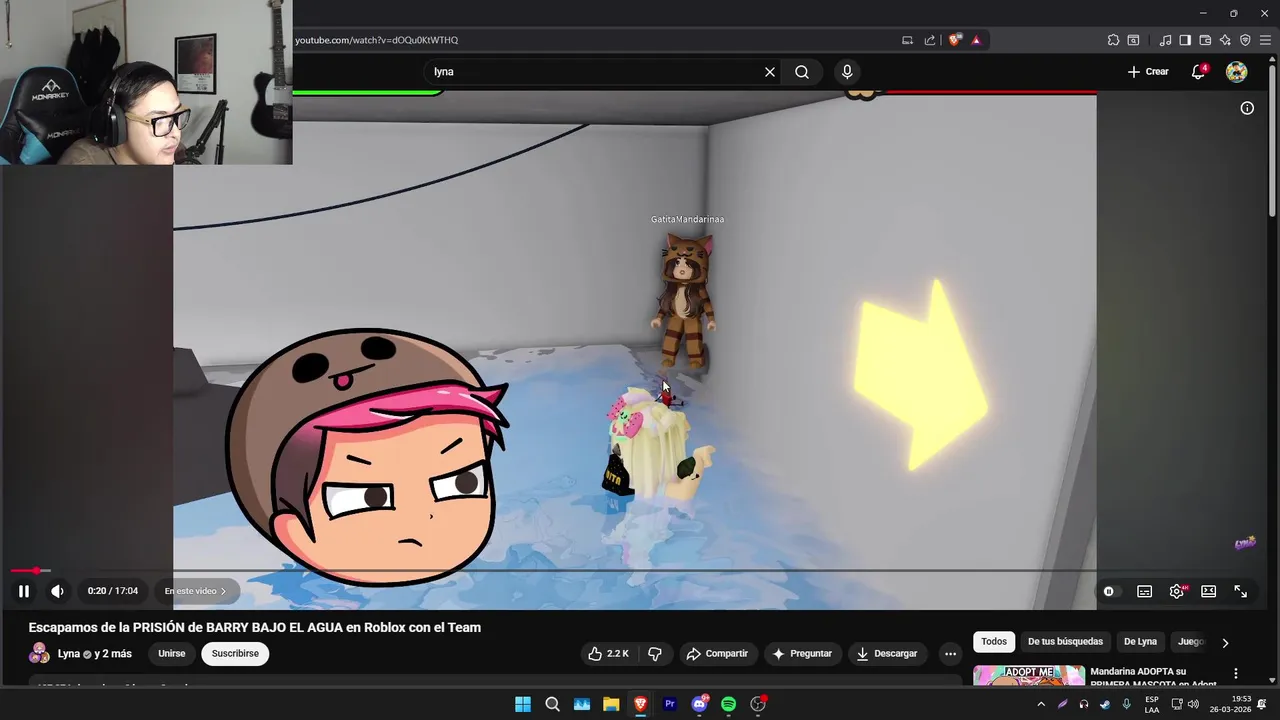Click the Unirse join button

[x=172, y=653]
